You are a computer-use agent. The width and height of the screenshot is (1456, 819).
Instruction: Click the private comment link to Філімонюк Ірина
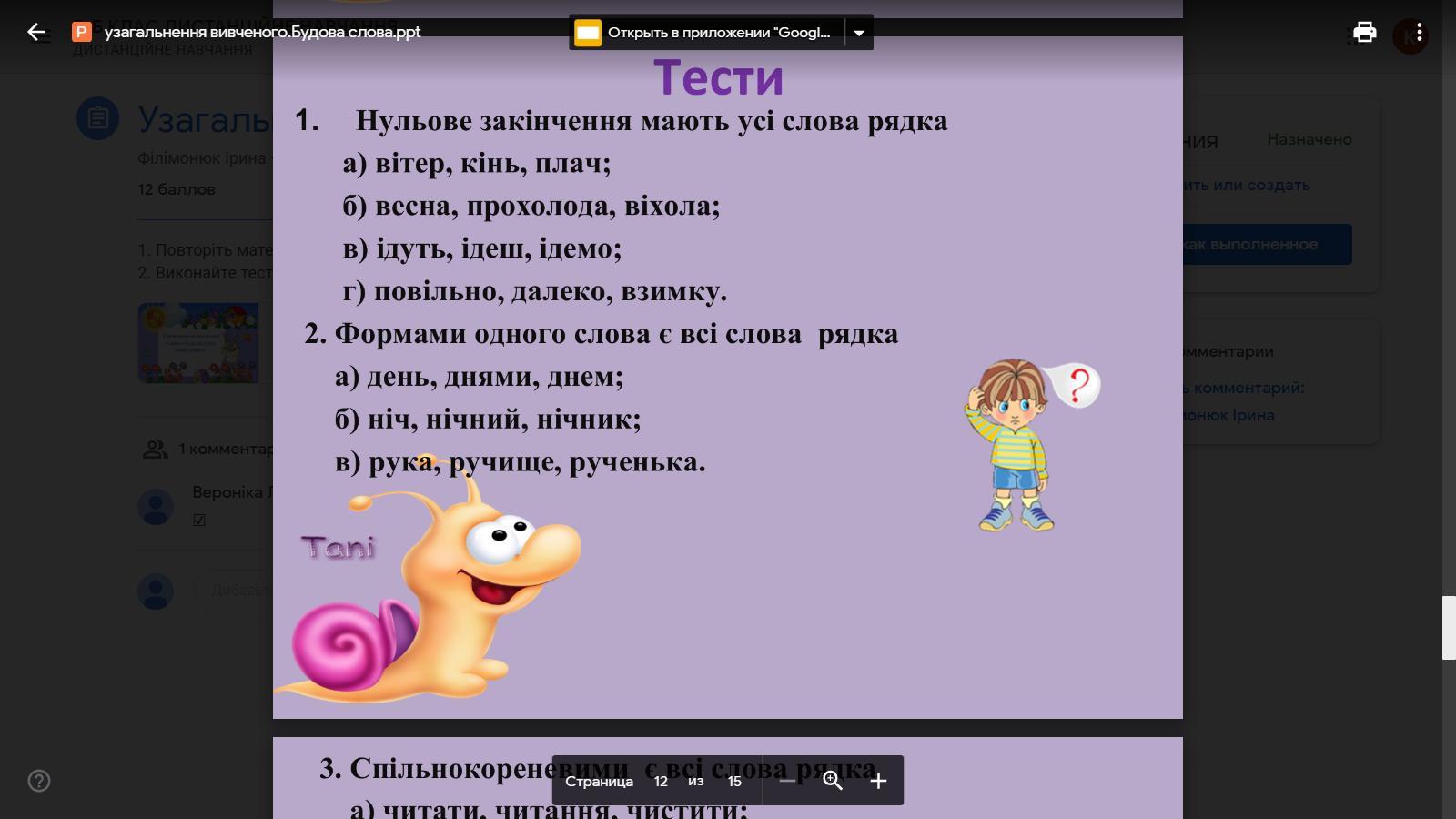click(1243, 401)
